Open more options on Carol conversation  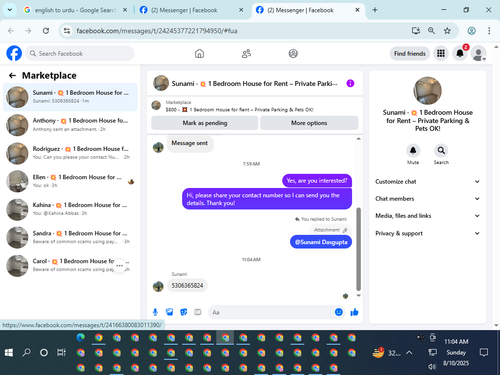point(120,266)
